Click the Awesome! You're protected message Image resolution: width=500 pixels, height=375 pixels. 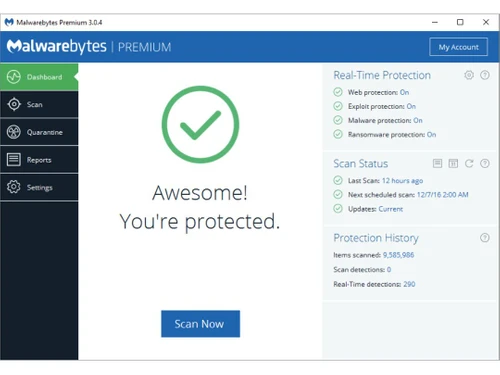[200, 207]
